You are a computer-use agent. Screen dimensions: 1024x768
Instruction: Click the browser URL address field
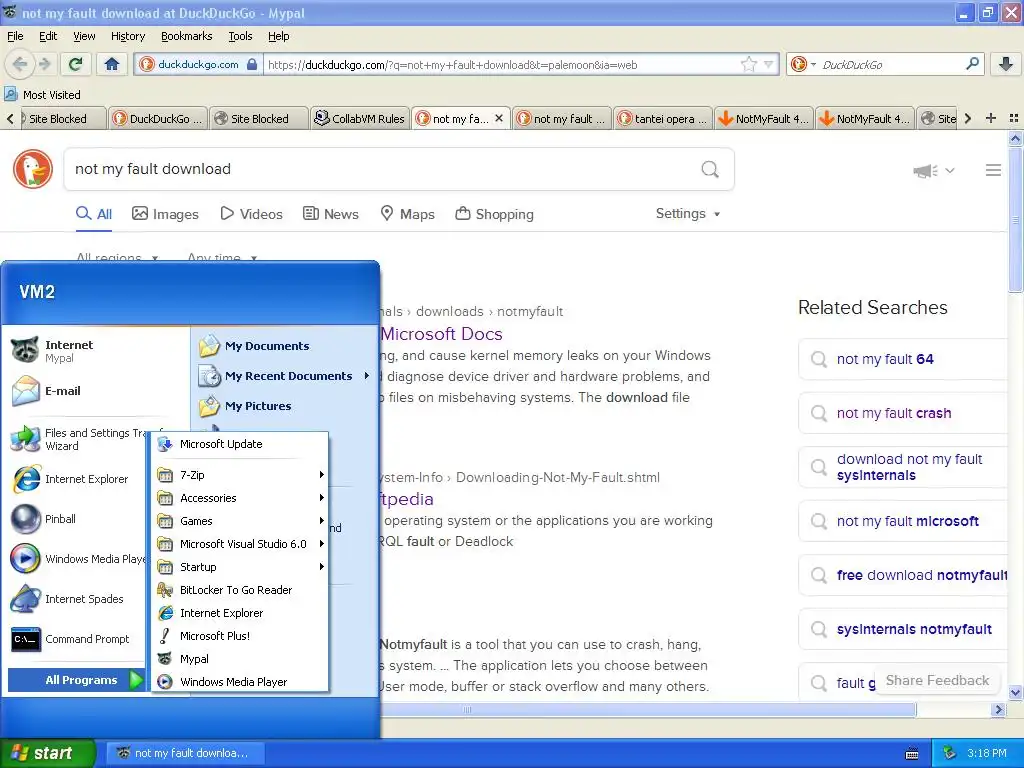[x=503, y=64]
